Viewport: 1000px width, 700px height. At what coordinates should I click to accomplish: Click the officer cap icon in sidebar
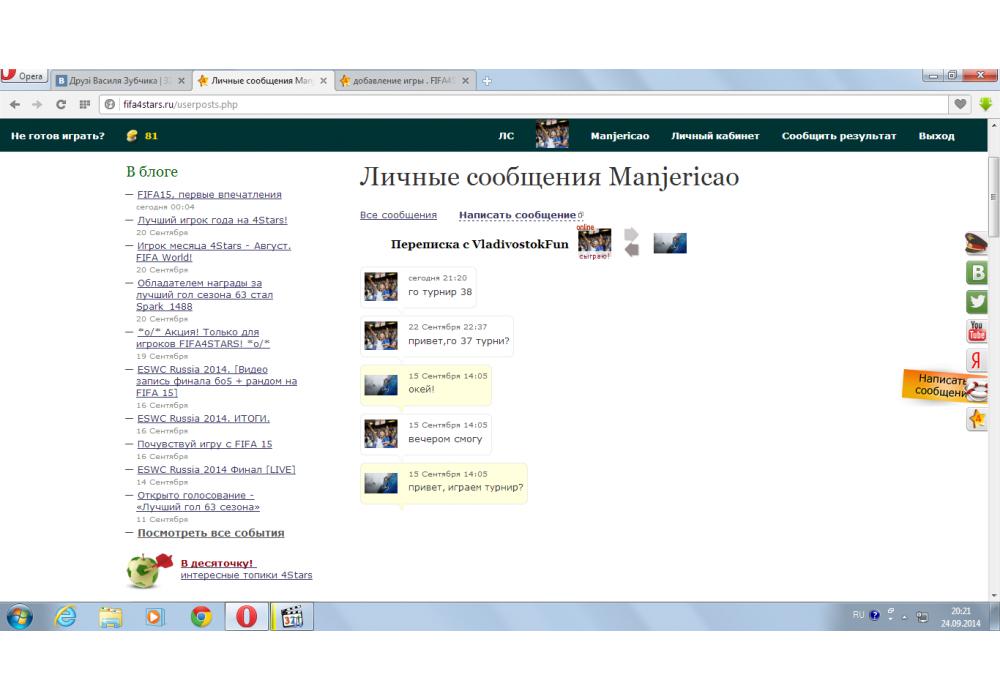click(x=977, y=243)
